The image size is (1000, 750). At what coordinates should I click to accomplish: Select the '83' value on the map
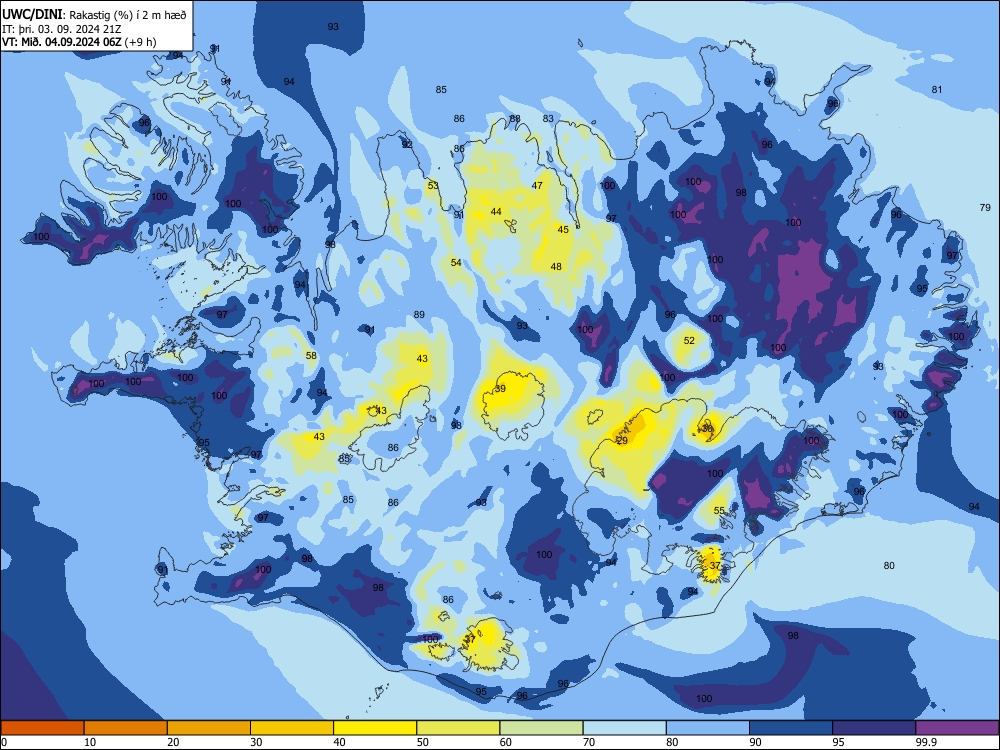(x=548, y=119)
